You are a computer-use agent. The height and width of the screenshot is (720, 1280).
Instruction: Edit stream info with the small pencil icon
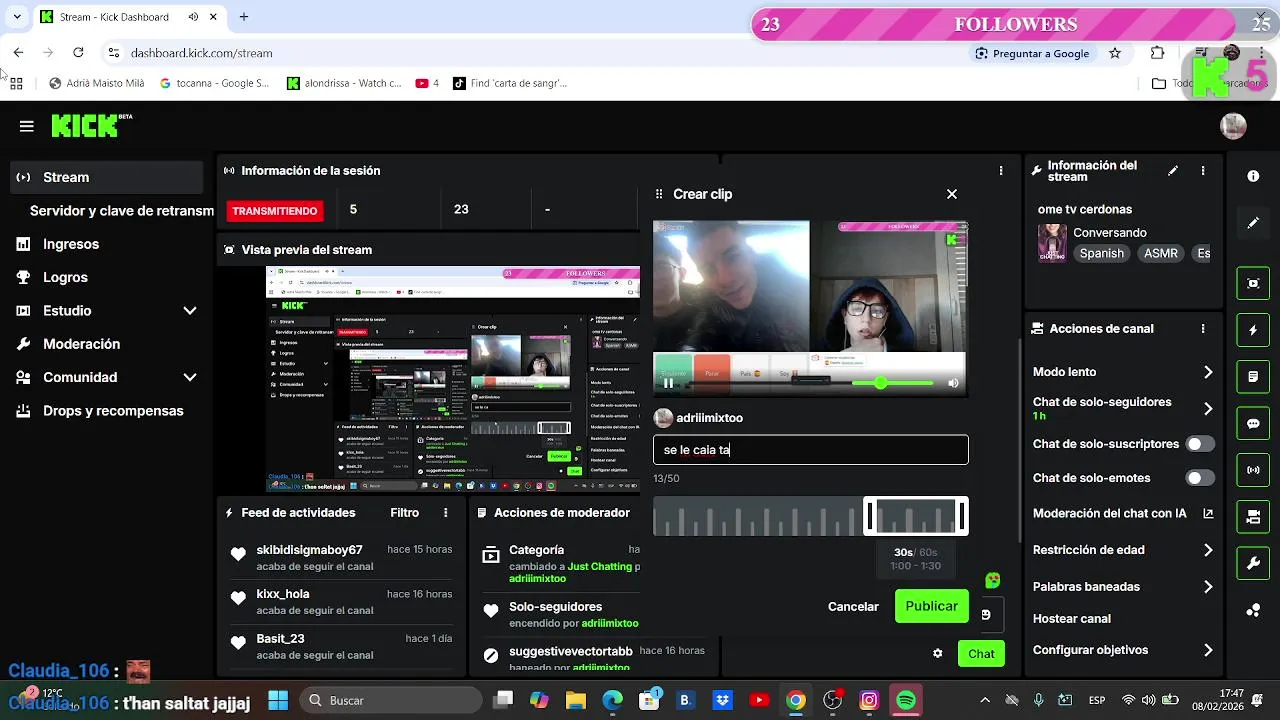tap(1173, 171)
